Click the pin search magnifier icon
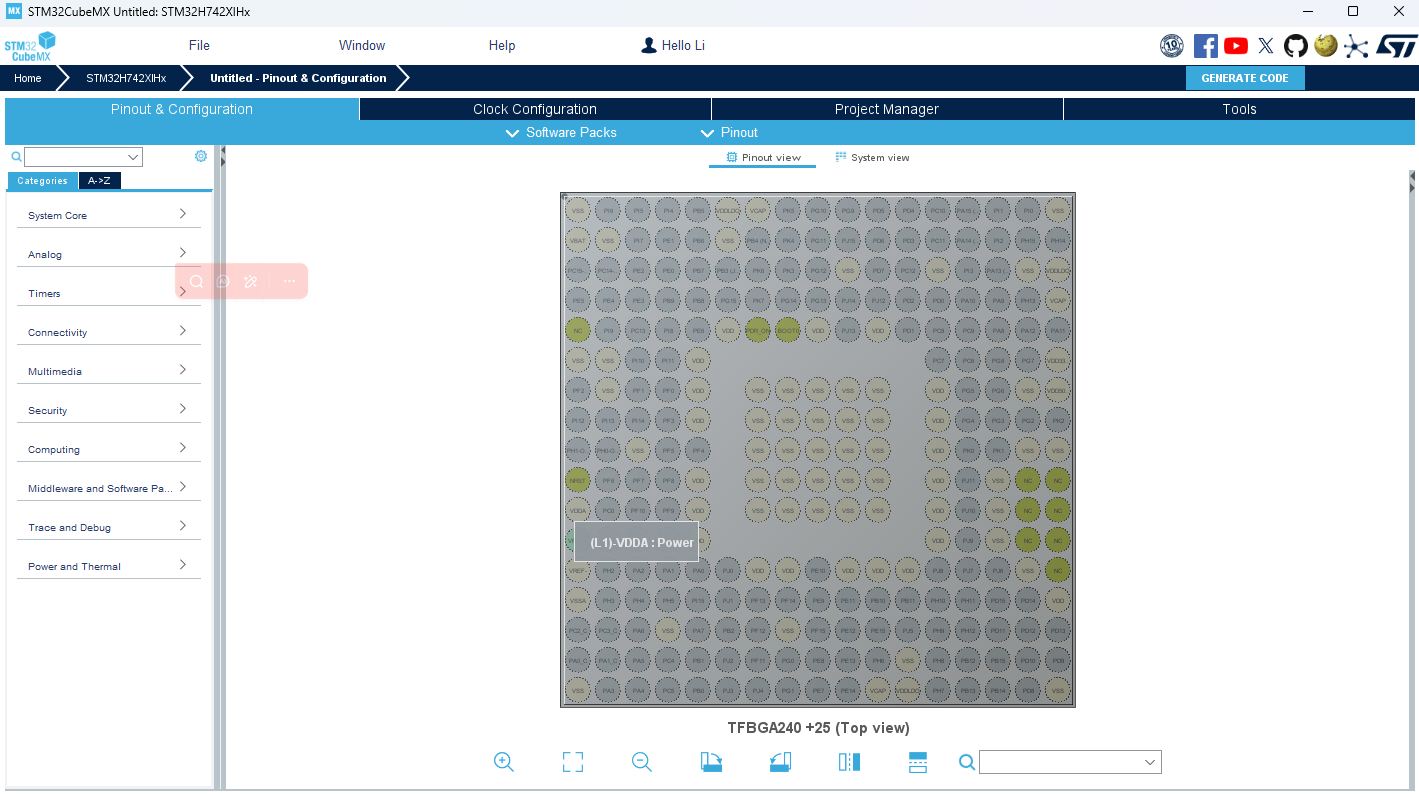 (967, 762)
